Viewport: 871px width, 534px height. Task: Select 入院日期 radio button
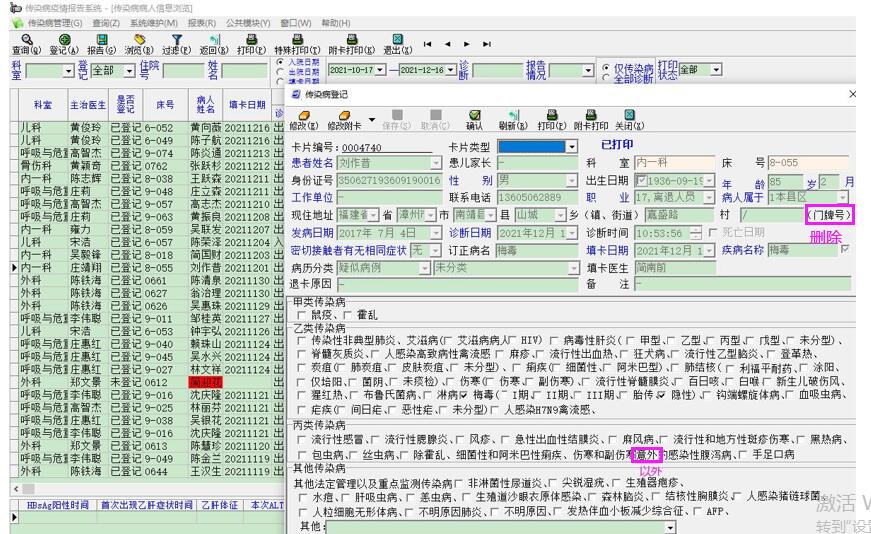click(281, 62)
